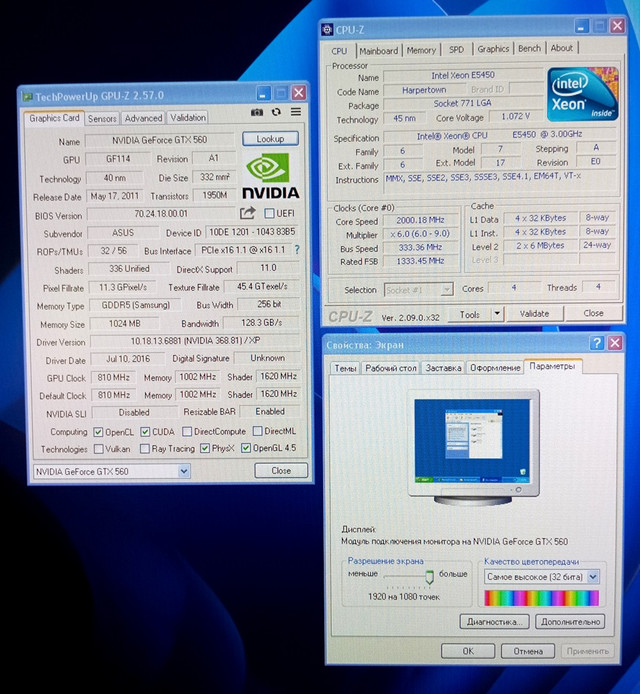Viewport: 640px width, 694px height.
Task: Open the GPU selection dropdown NVIDIA GeForce GTX 560
Action: 112,471
